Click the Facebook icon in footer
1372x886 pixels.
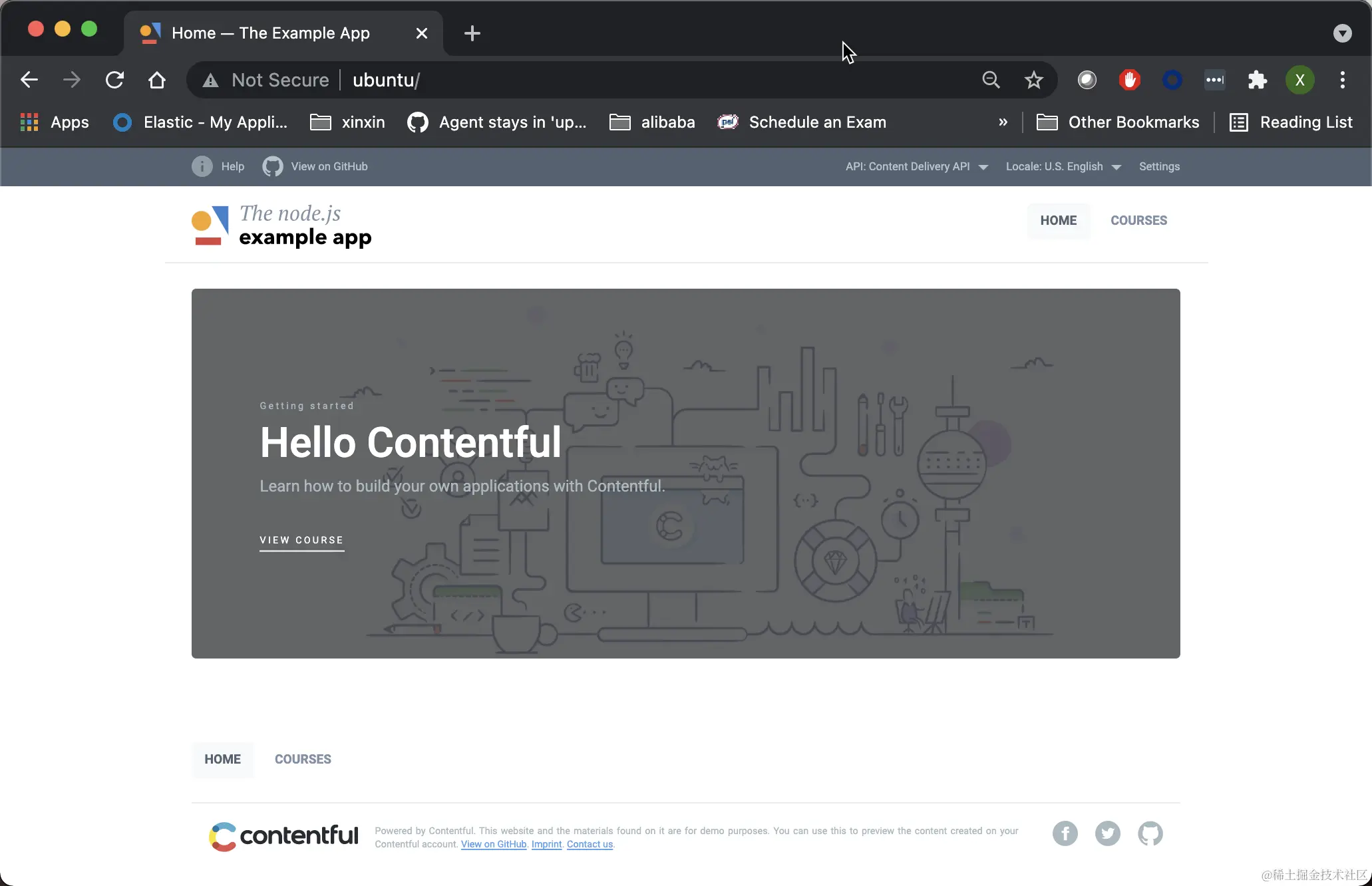click(1065, 833)
